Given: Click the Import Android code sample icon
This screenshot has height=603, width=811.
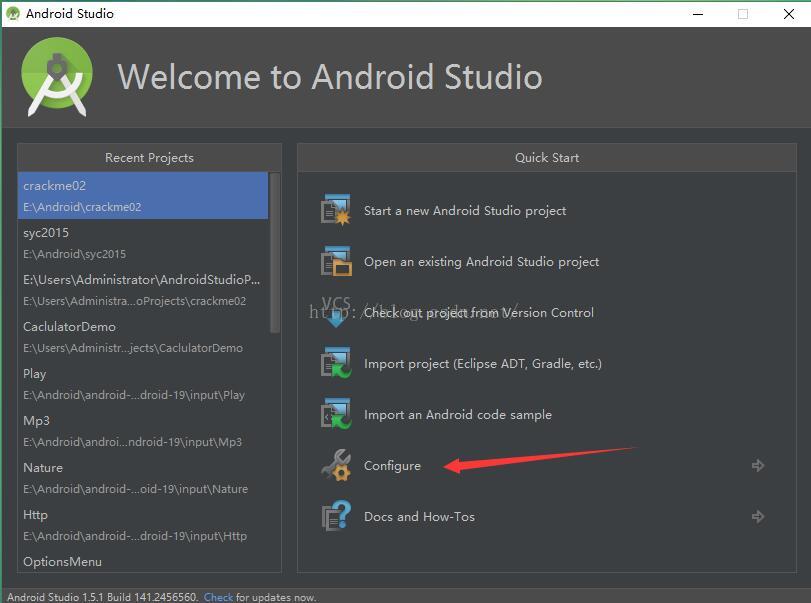Looking at the screenshot, I should 336,414.
